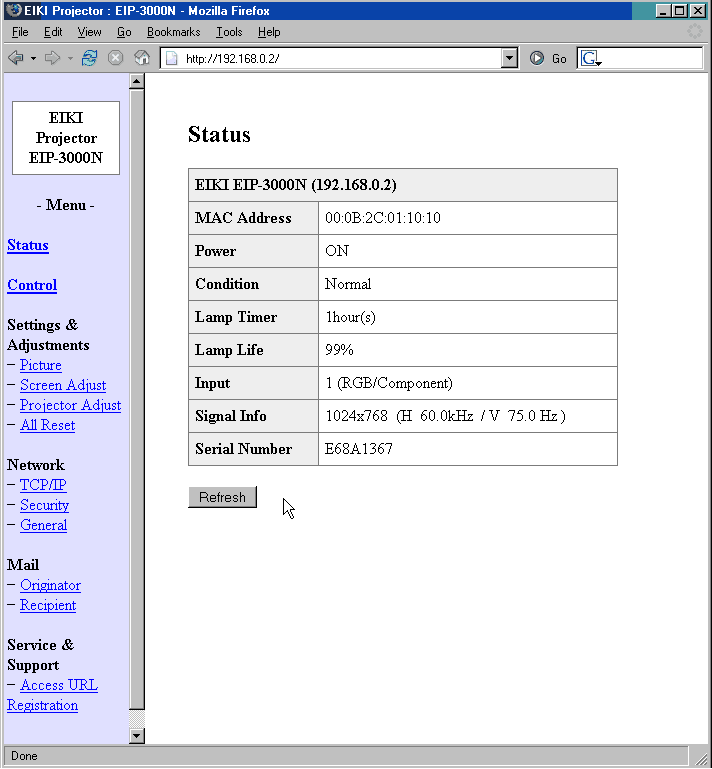Image resolution: width=712 pixels, height=769 pixels.
Task: Open the Picture settings link
Action: 41,365
